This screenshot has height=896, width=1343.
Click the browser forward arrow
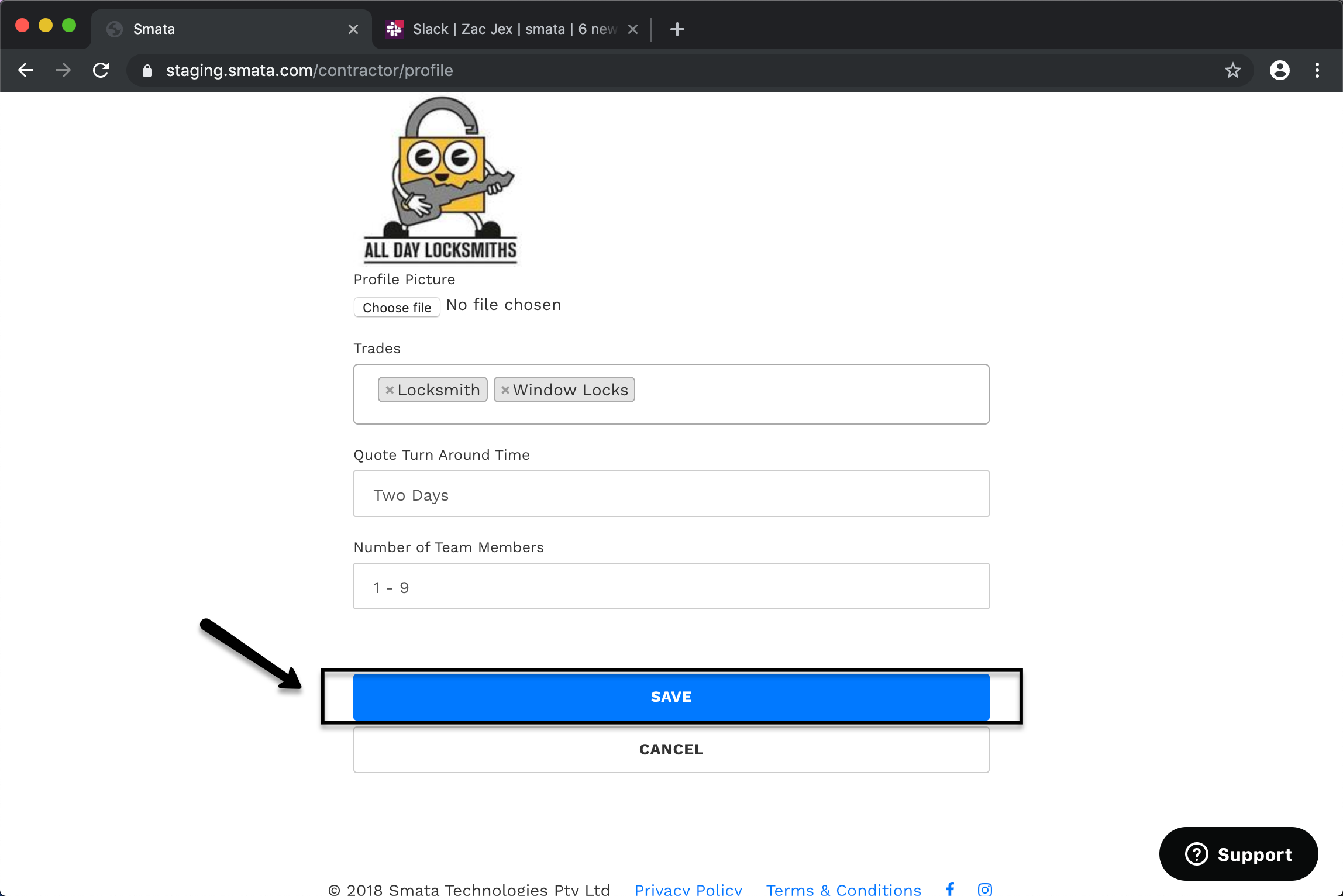click(x=63, y=70)
